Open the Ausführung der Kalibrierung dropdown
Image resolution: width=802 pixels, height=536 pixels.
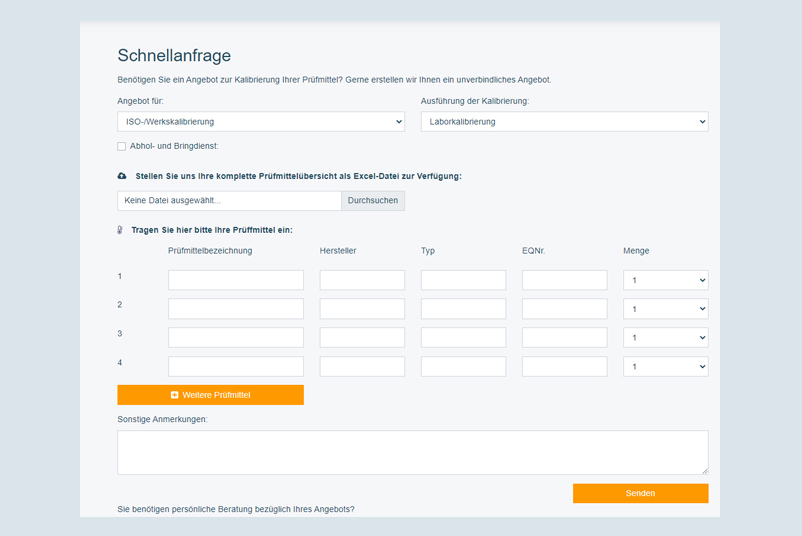tap(565, 122)
